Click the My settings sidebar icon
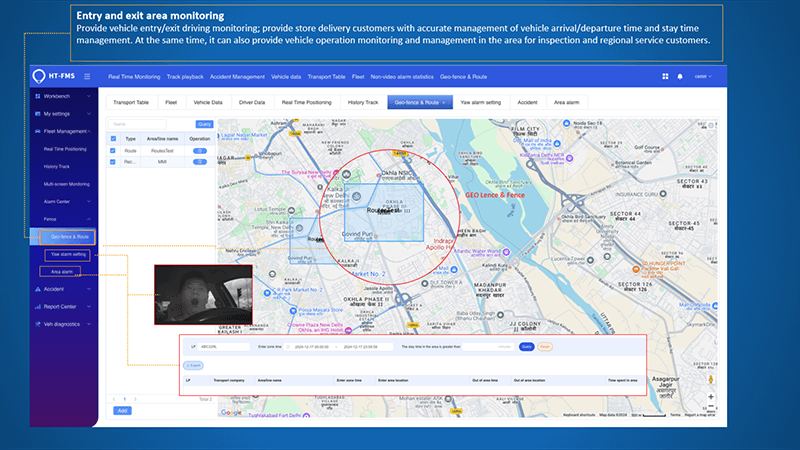The width and height of the screenshot is (800, 450). pos(38,114)
